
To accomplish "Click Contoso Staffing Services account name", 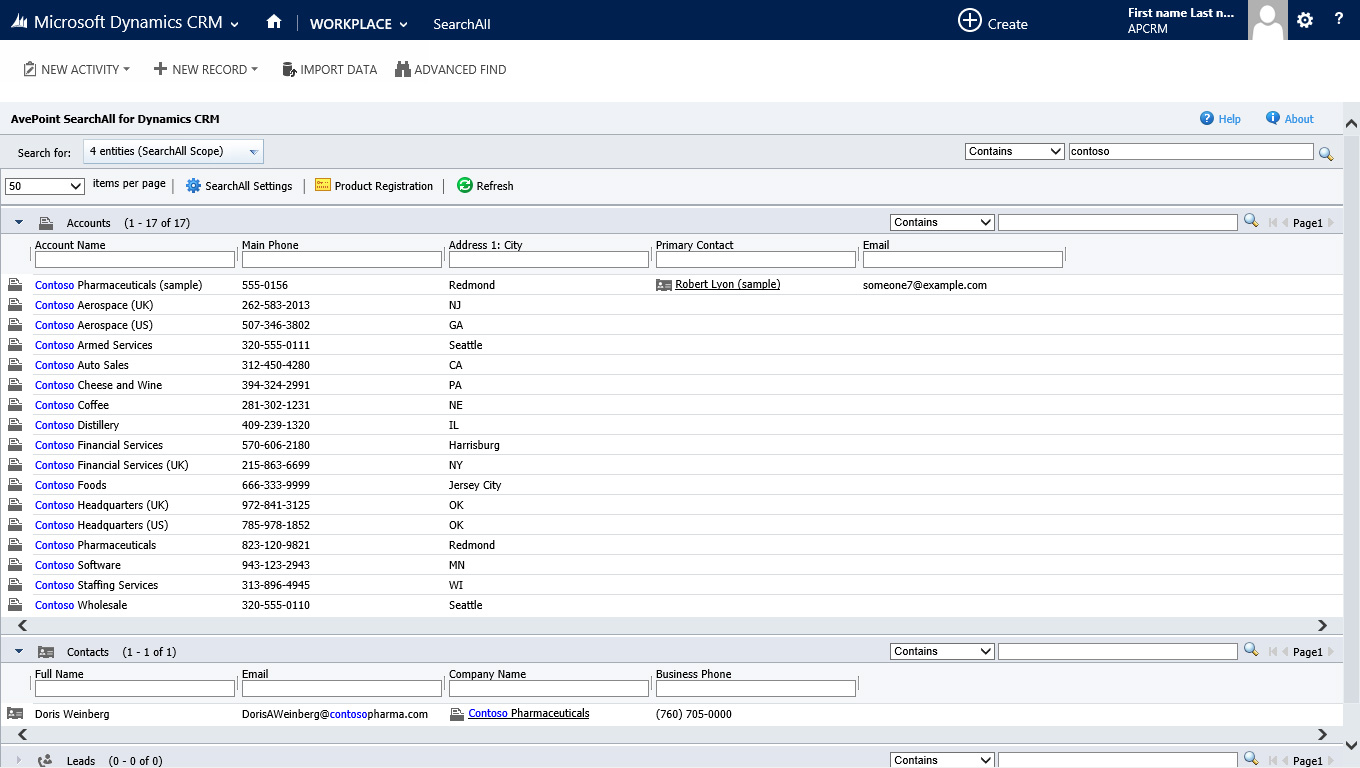I will click(96, 585).
